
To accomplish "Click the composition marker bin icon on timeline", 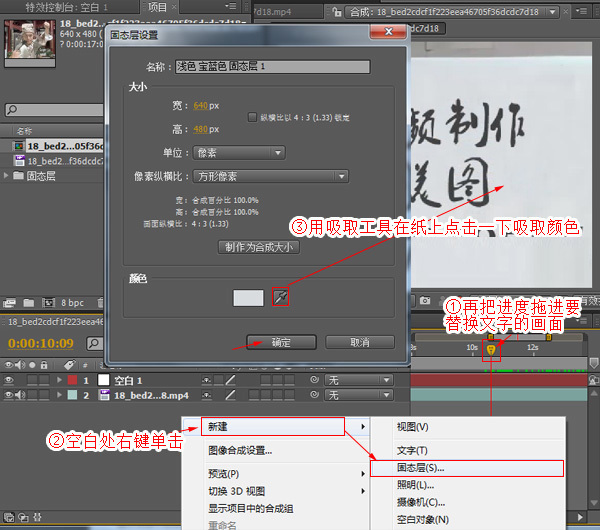I will pos(593,363).
